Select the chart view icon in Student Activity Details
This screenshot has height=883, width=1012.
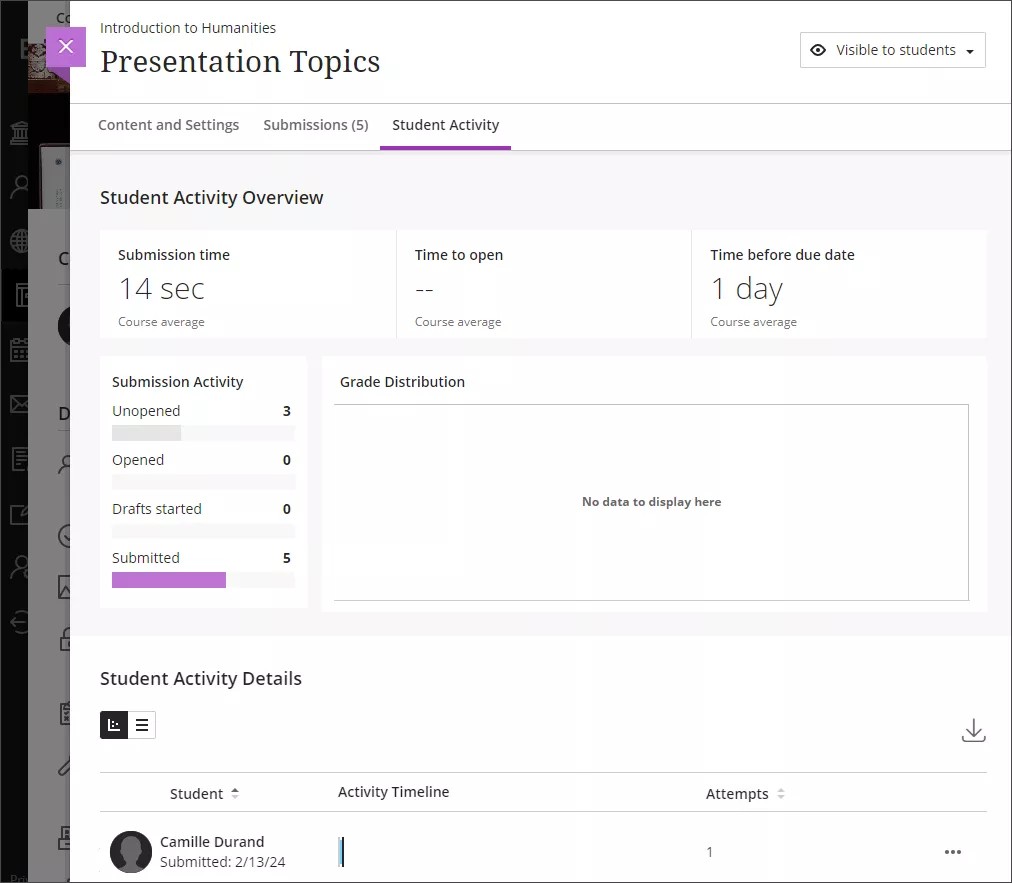click(113, 724)
